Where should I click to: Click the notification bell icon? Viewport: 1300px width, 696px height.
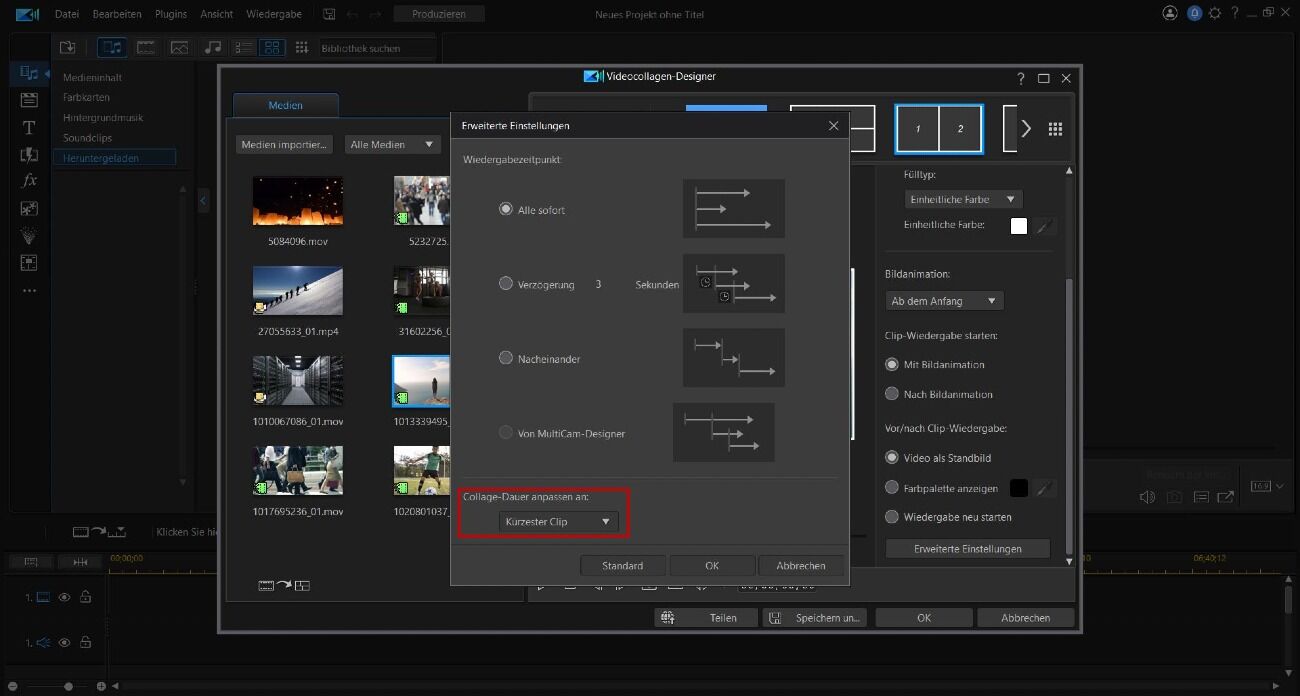[x=1194, y=13]
